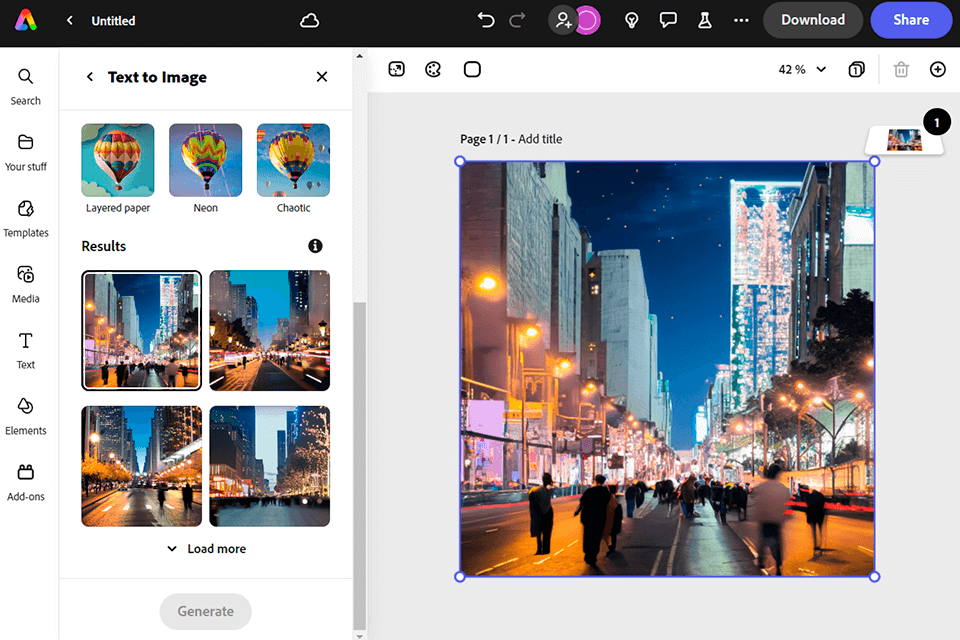Select the Neon style thumbnail
This screenshot has height=640, width=960.
tap(205, 160)
